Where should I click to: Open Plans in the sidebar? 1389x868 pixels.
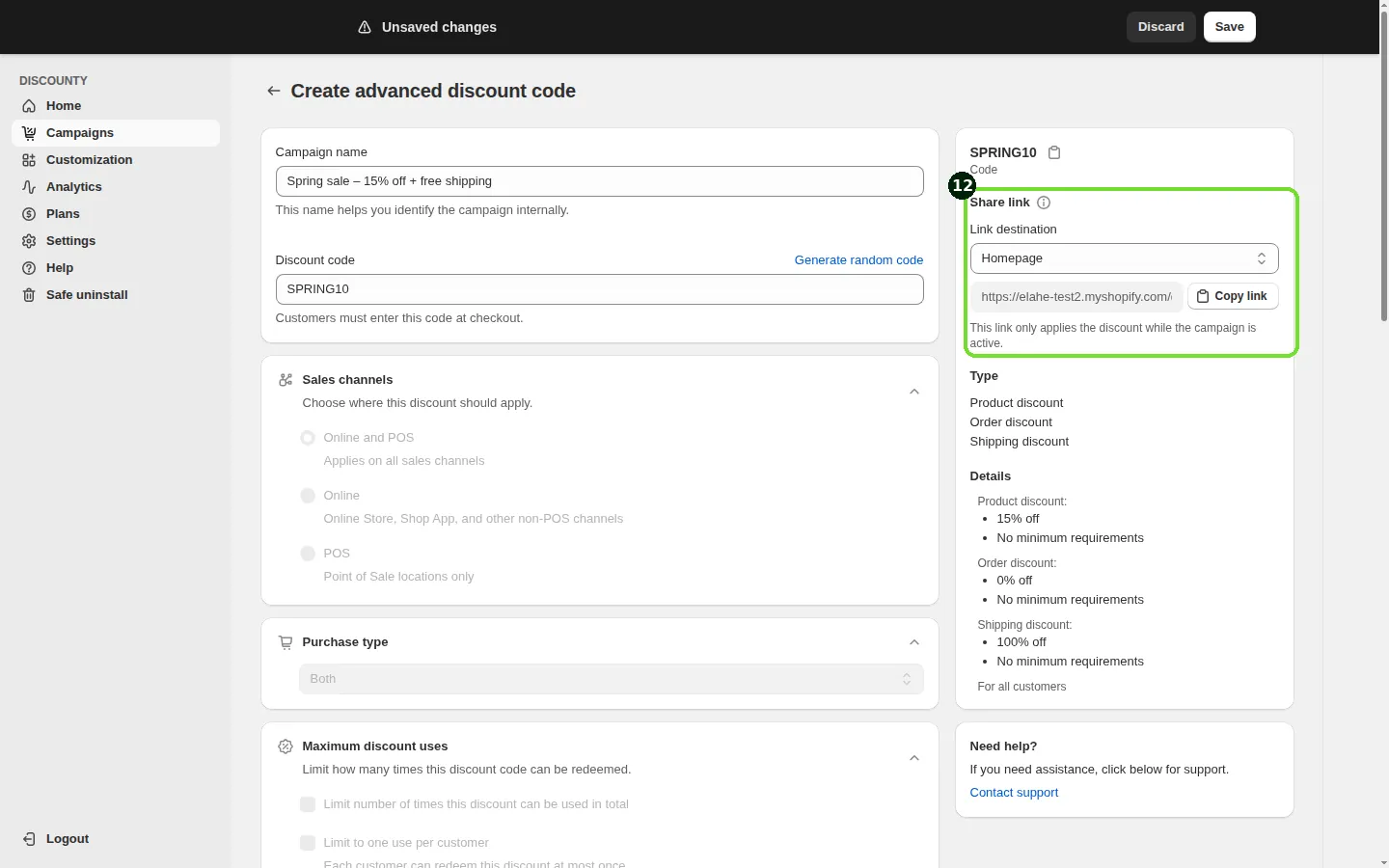click(x=116, y=214)
